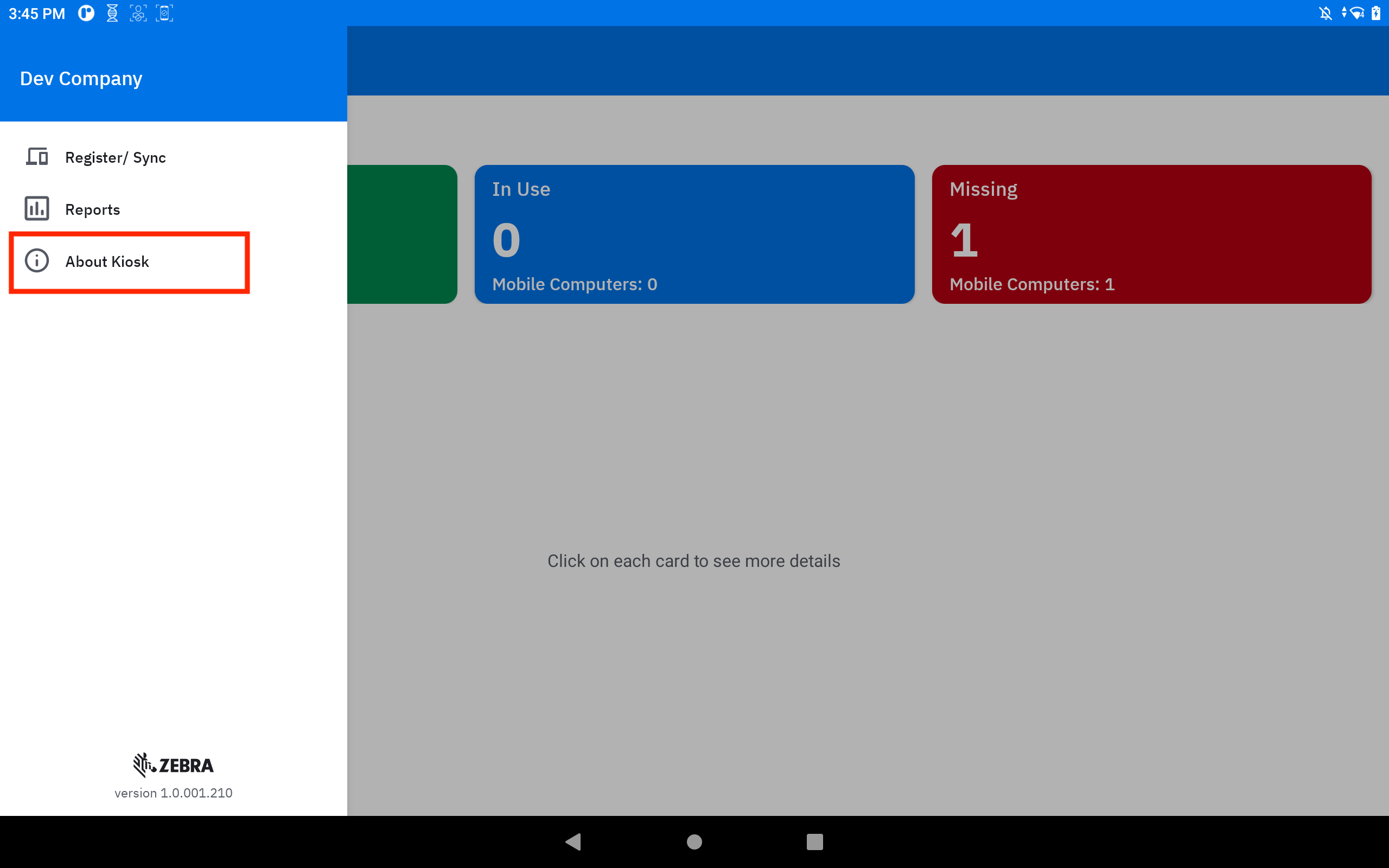
Task: Click the Dev Company drawer header
Action: pos(81,79)
